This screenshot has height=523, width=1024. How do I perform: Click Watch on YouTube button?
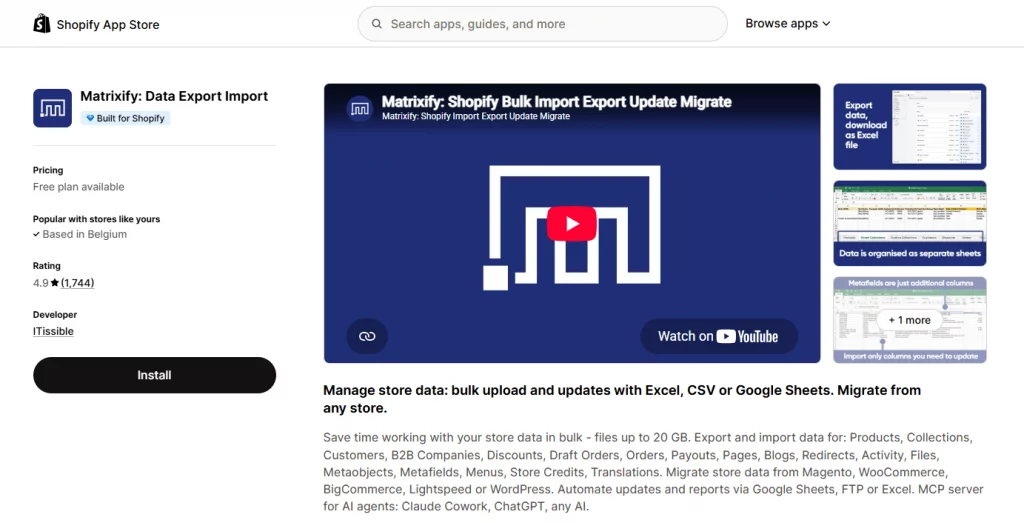coord(718,336)
